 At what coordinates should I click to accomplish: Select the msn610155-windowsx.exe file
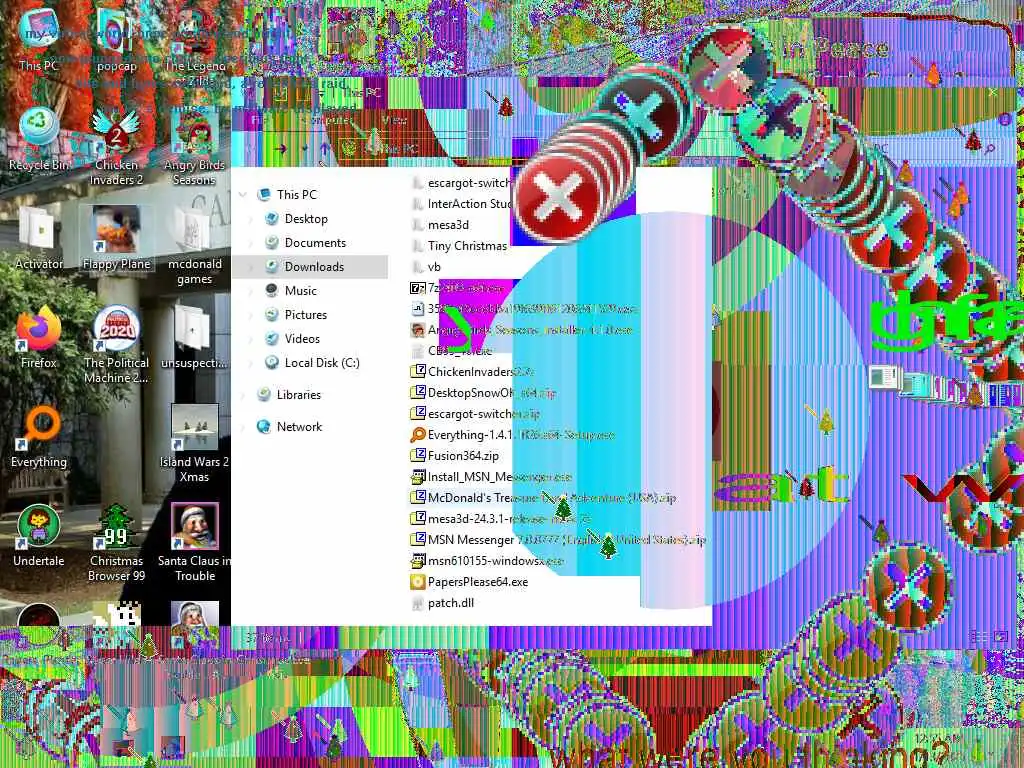487,560
